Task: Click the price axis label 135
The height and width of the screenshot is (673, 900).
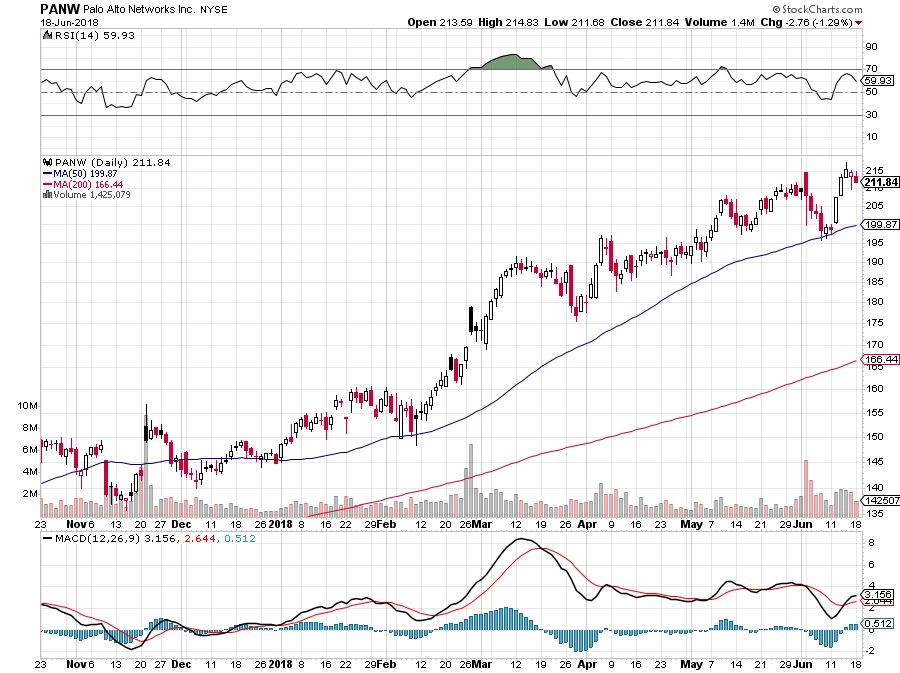Action: pos(874,514)
